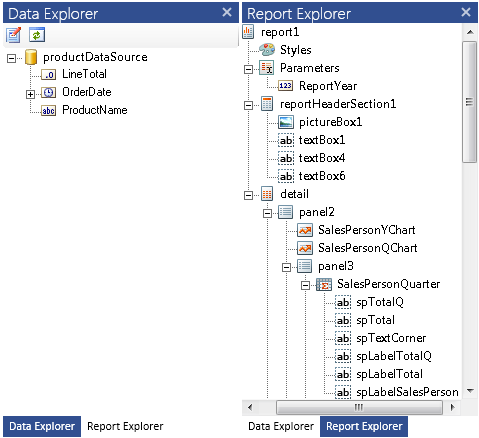The image size is (479, 438).
Task: Select the SalesPersonQChart label
Action: pos(368,248)
